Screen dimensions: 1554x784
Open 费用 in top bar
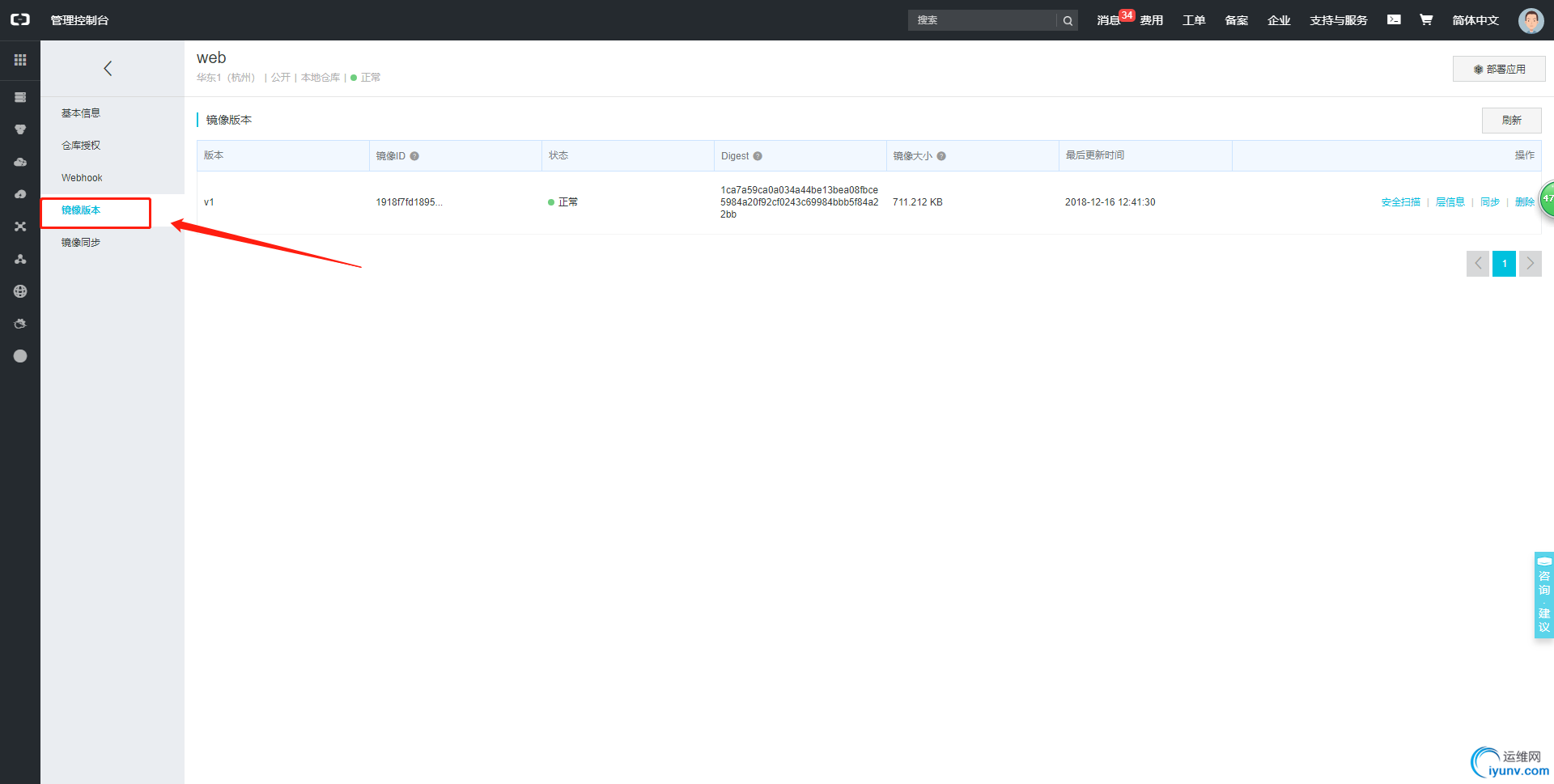[1152, 20]
